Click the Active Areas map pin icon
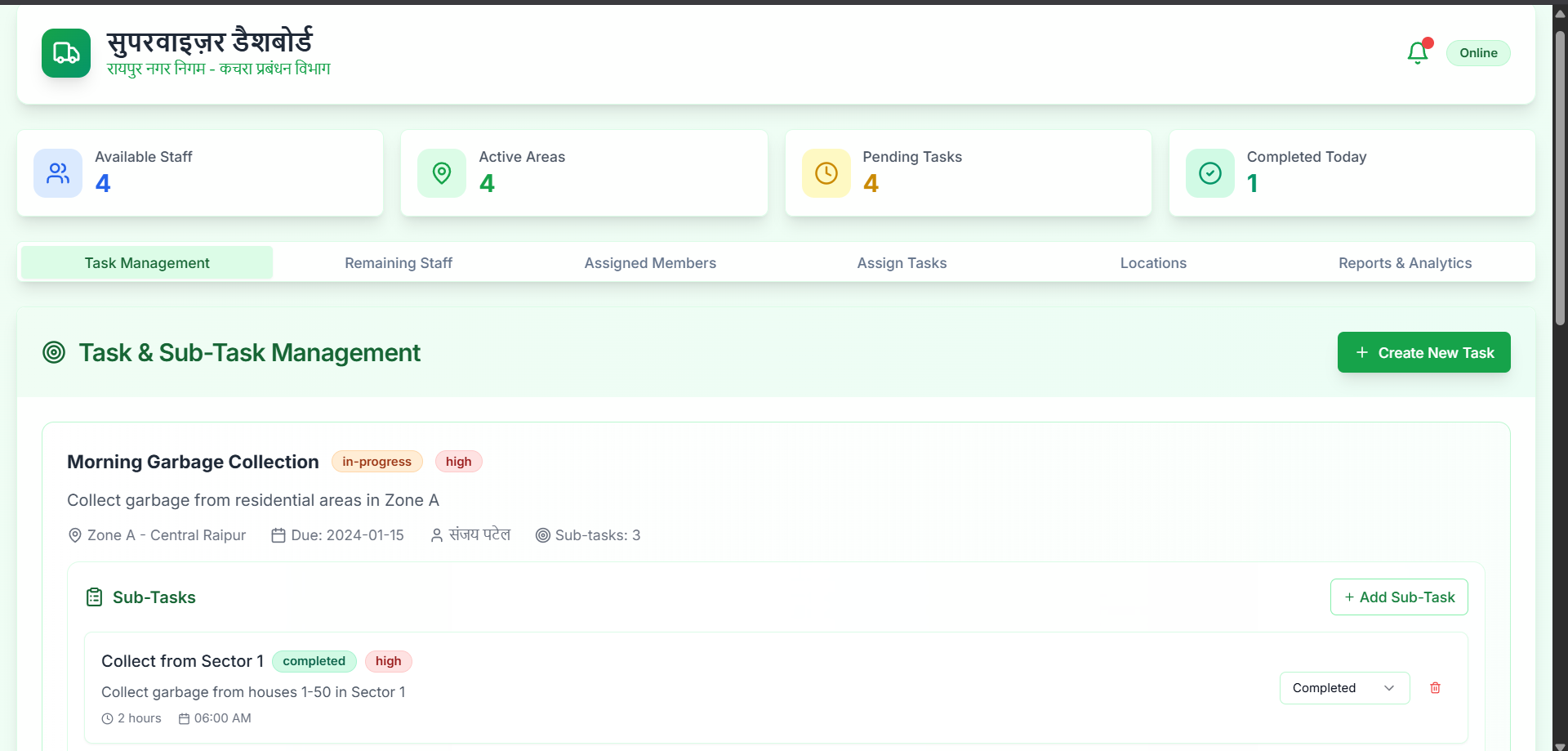This screenshot has height=751, width=1568. tap(442, 173)
